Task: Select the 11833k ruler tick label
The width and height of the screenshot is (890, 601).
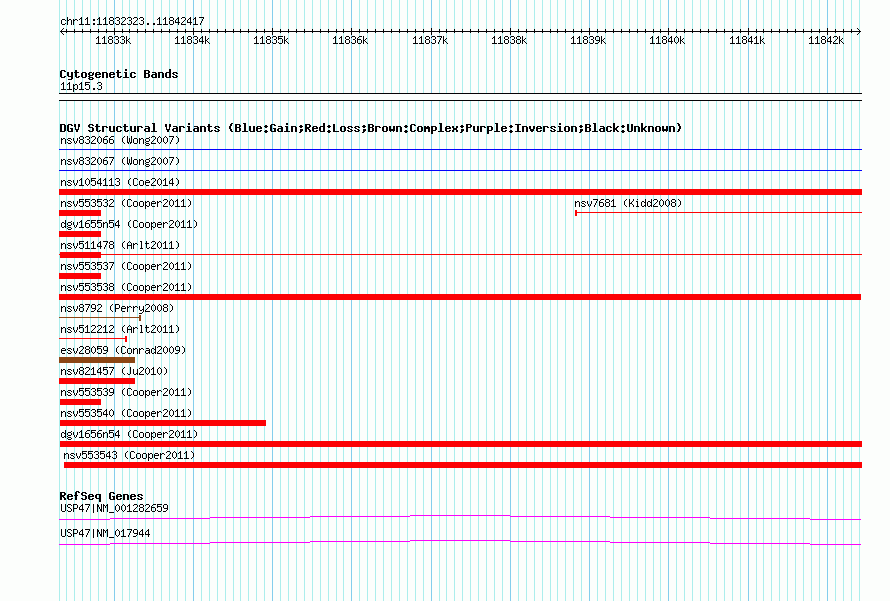Action: [x=113, y=40]
